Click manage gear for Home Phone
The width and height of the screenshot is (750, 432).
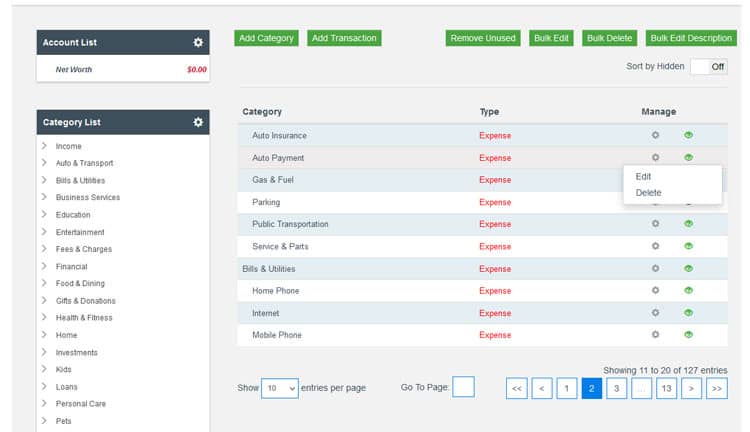click(655, 290)
